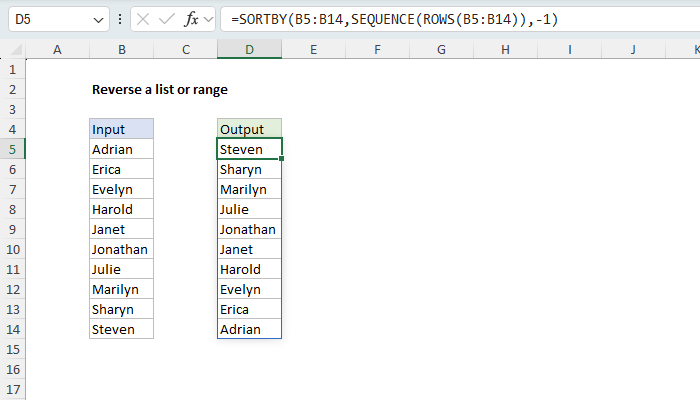Viewport: 700px width, 400px height.
Task: Select row 14 header
Action: [12, 329]
